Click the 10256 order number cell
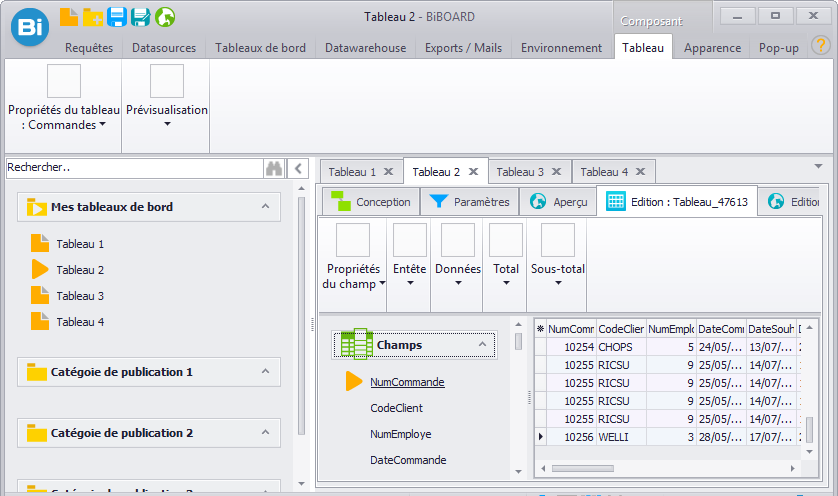This screenshot has height=496, width=838. [x=571, y=437]
